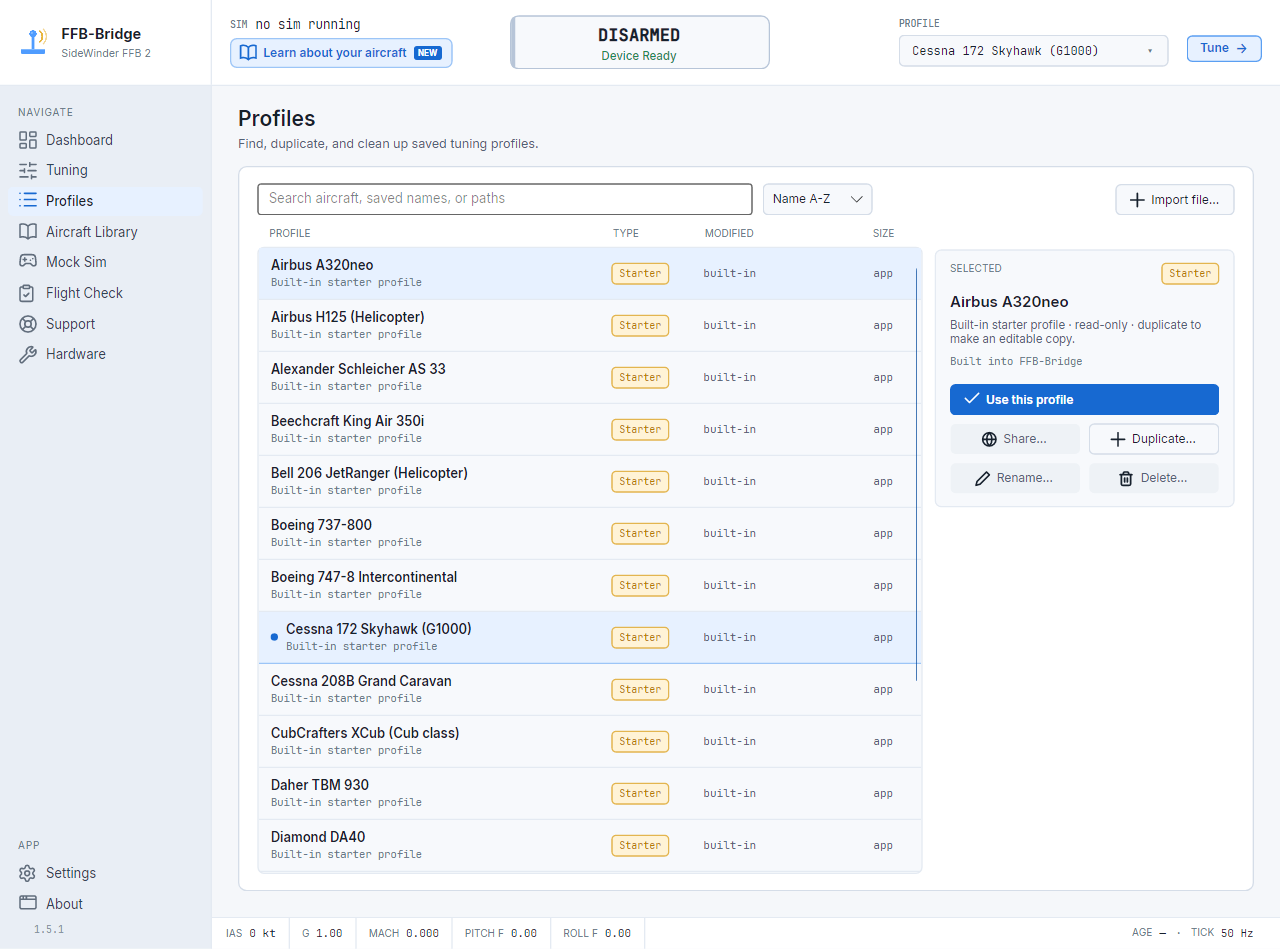Click the Starter badge in Selected panel

coord(1190,273)
